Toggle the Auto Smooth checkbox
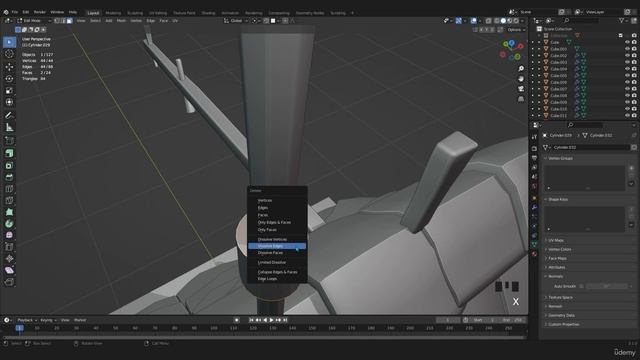 (x=582, y=286)
